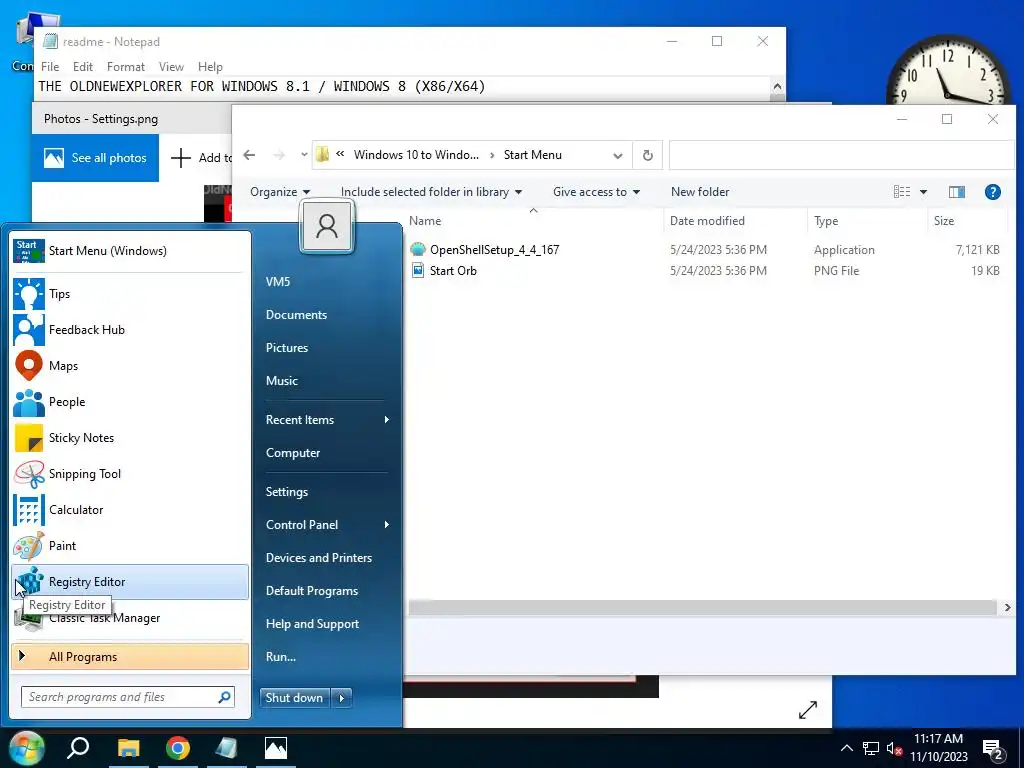
Task: Click See all photos in Photos
Action: (x=95, y=158)
